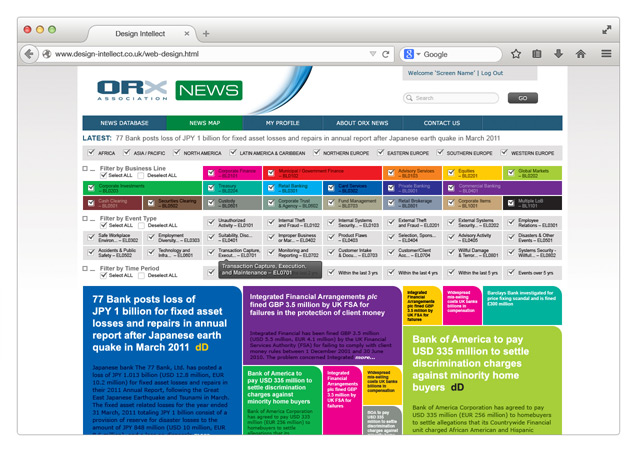Bookmark this page with the star icon
Image resolution: width=640 pixels, height=453 pixels.
pyautogui.click(x=516, y=54)
